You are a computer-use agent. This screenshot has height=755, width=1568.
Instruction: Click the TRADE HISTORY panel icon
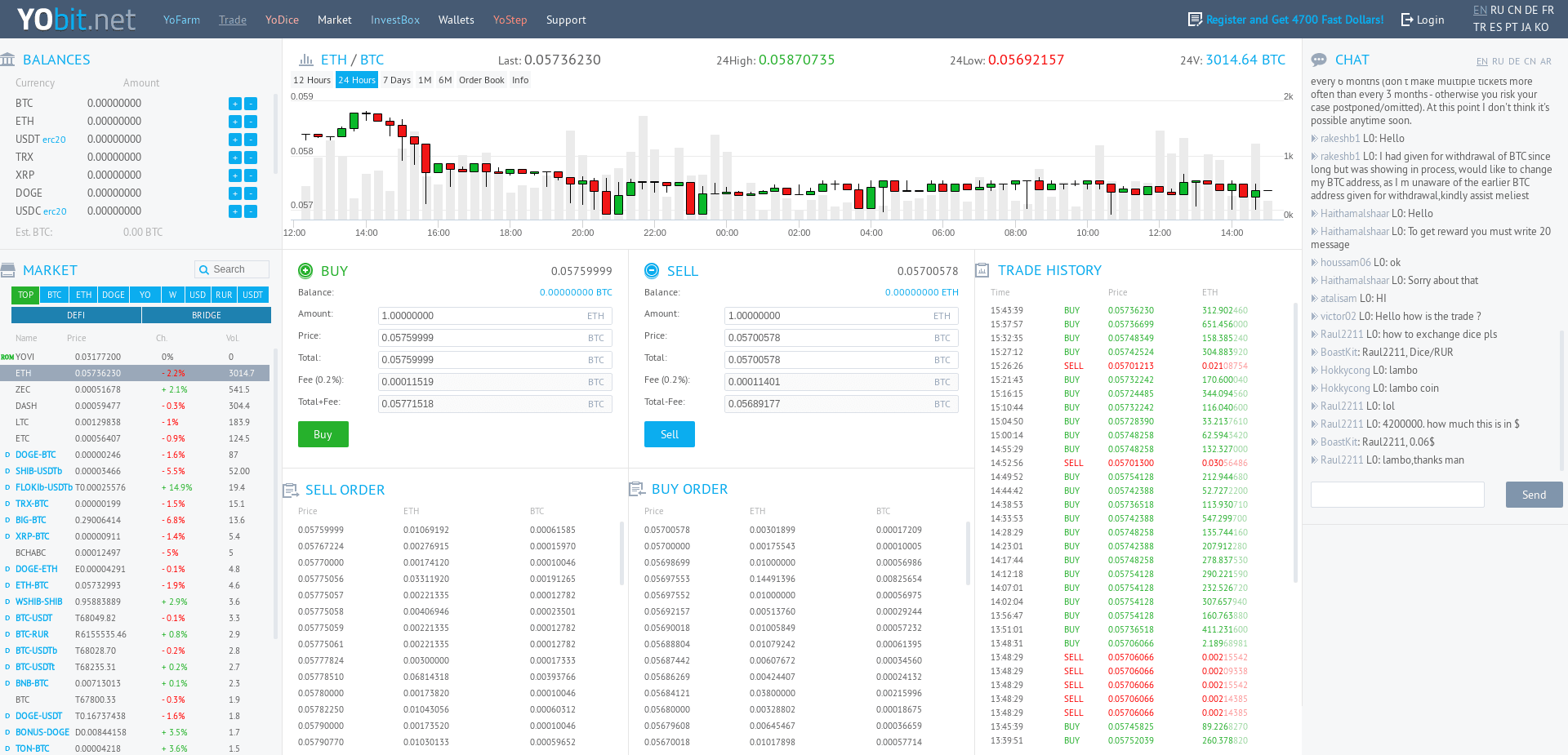point(984,269)
